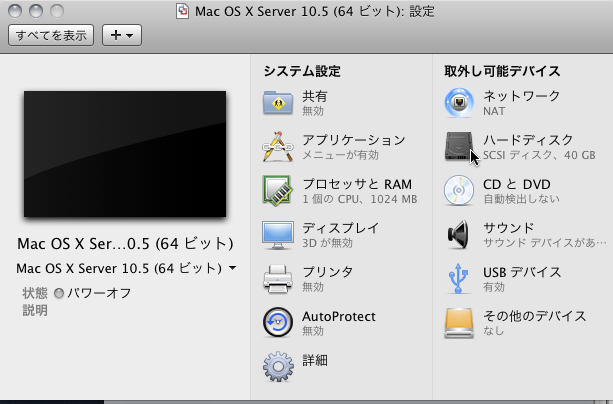Select the CD と DVD disc icon
The image size is (613, 404).
(458, 191)
